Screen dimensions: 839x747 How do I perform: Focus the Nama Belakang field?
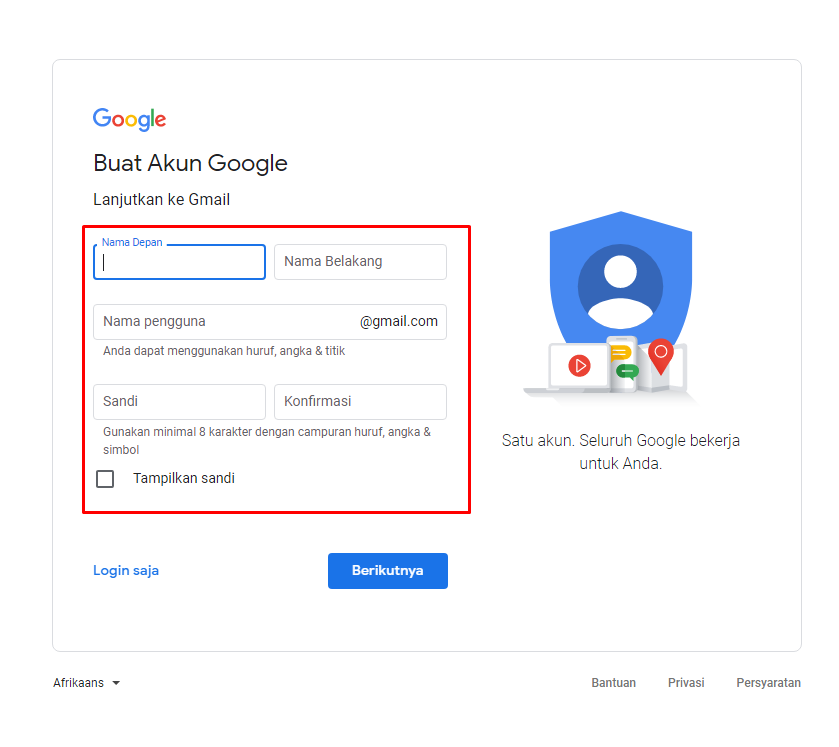360,262
